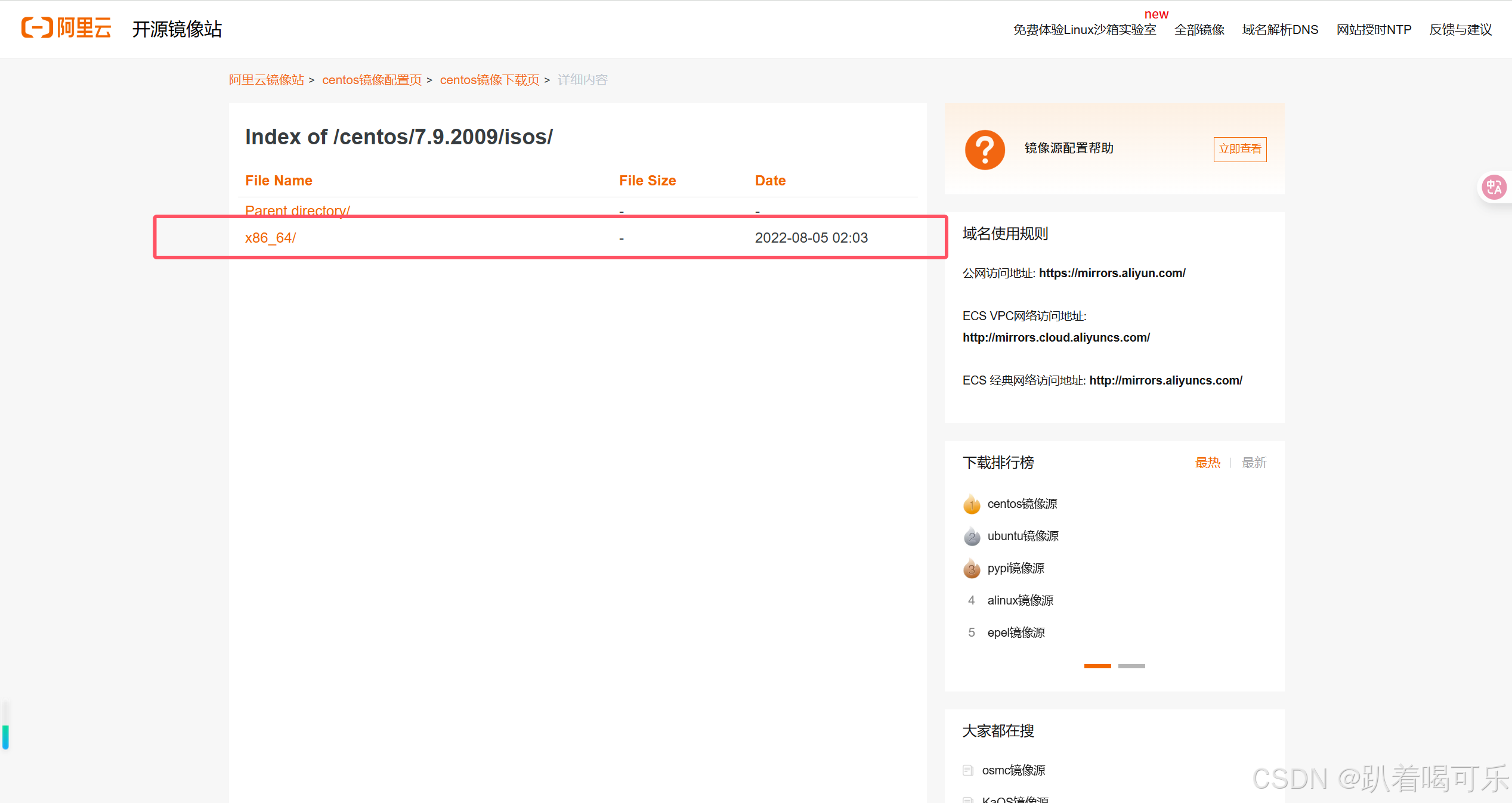Open 反馈与建议 in top navigation
The width and height of the screenshot is (1512, 803).
(1461, 30)
